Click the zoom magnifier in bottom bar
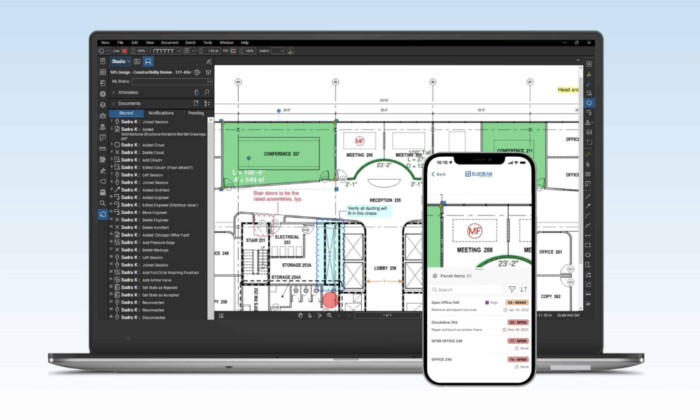Screen dimensions: 700x420 pyautogui.click(x=329, y=314)
